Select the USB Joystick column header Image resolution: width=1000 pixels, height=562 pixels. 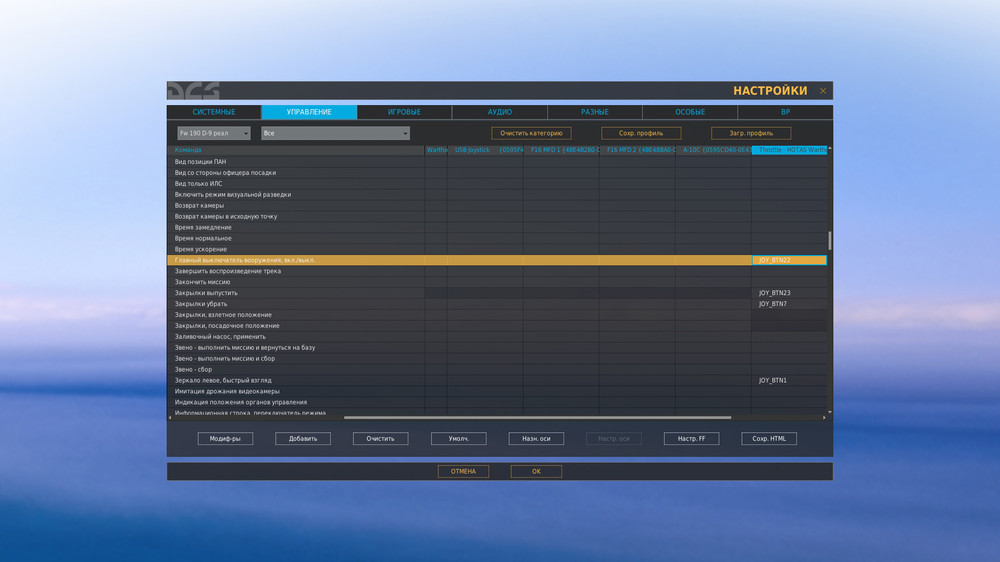[x=485, y=150]
